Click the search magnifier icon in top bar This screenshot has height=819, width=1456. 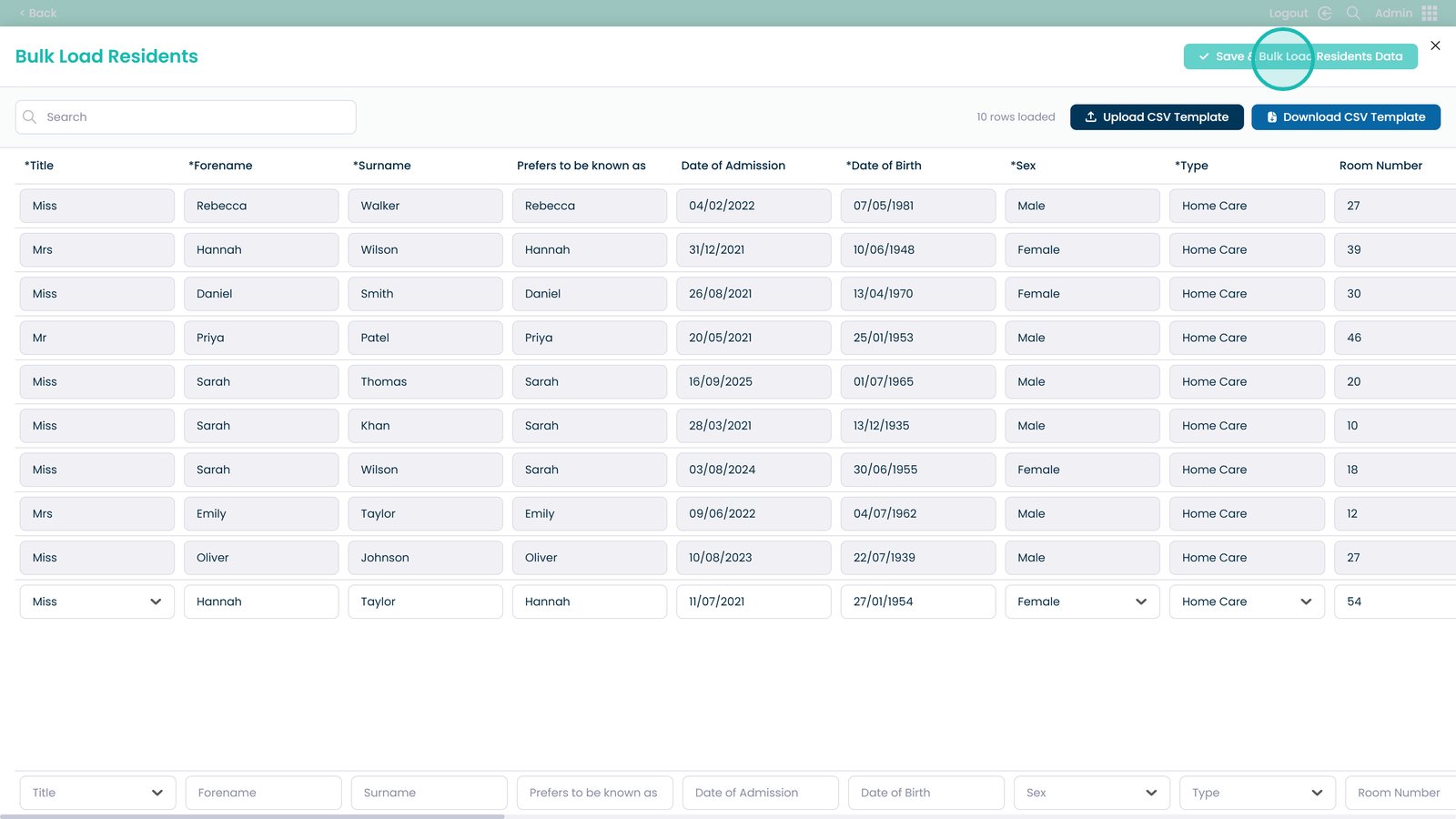click(x=1353, y=13)
